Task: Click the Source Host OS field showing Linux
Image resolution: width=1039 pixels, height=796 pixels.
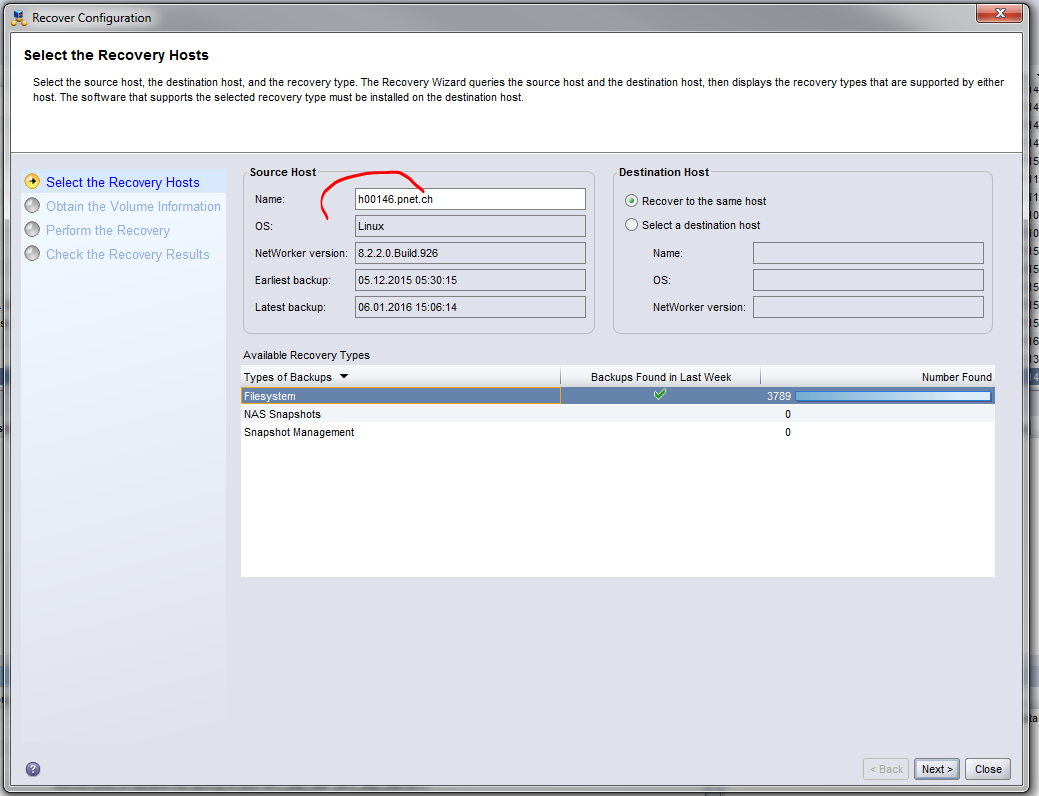Action: click(470, 226)
